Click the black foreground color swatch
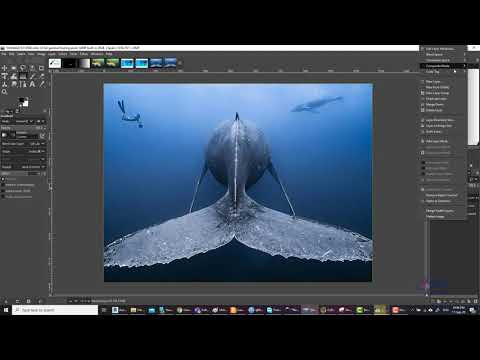The image size is (480, 360). click(22, 100)
